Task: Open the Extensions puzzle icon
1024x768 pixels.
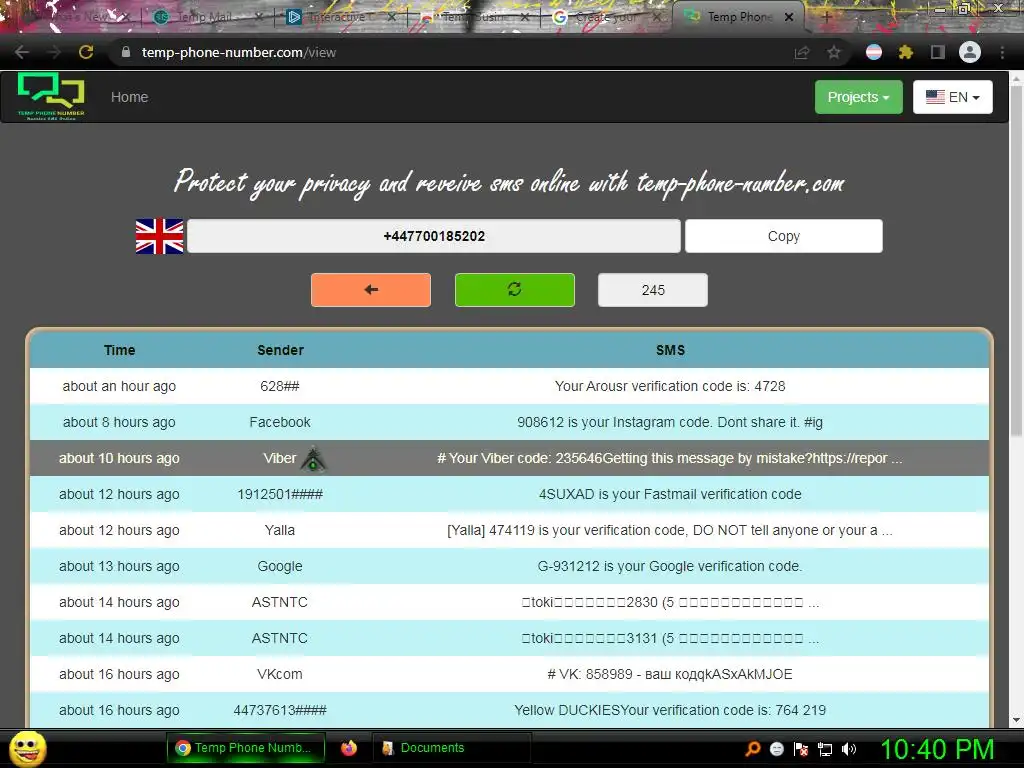Action: (905, 52)
